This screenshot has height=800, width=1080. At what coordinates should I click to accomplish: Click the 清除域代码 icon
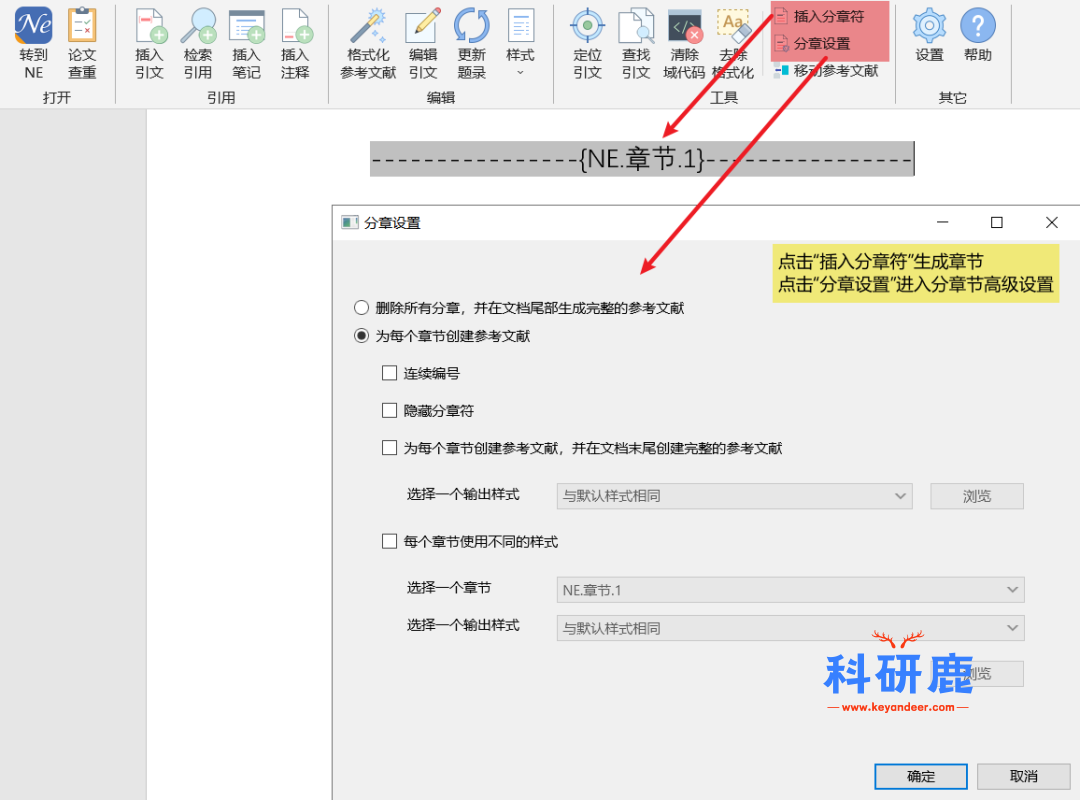pyautogui.click(x=684, y=26)
